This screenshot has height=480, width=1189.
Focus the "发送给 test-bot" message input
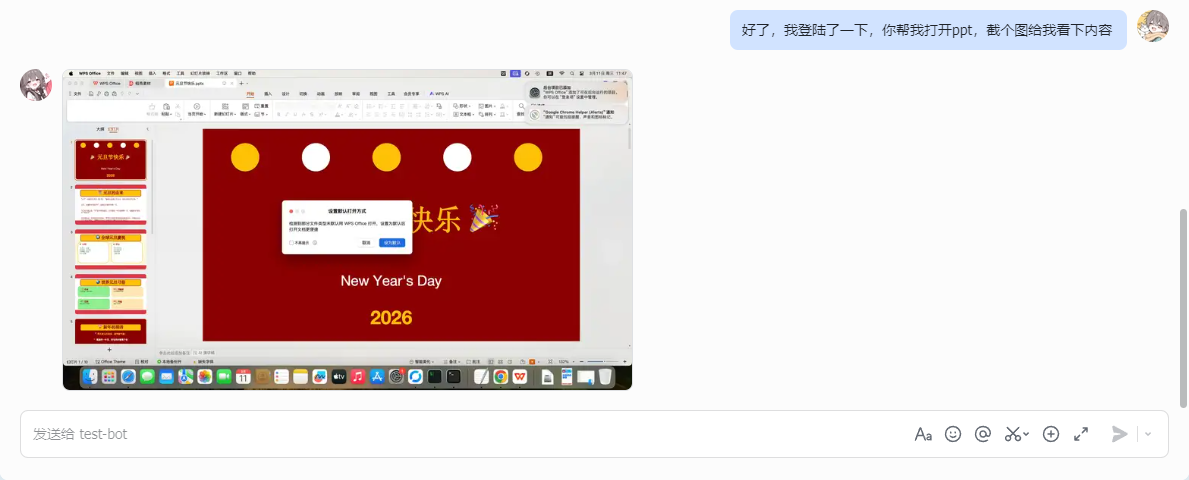pos(450,434)
